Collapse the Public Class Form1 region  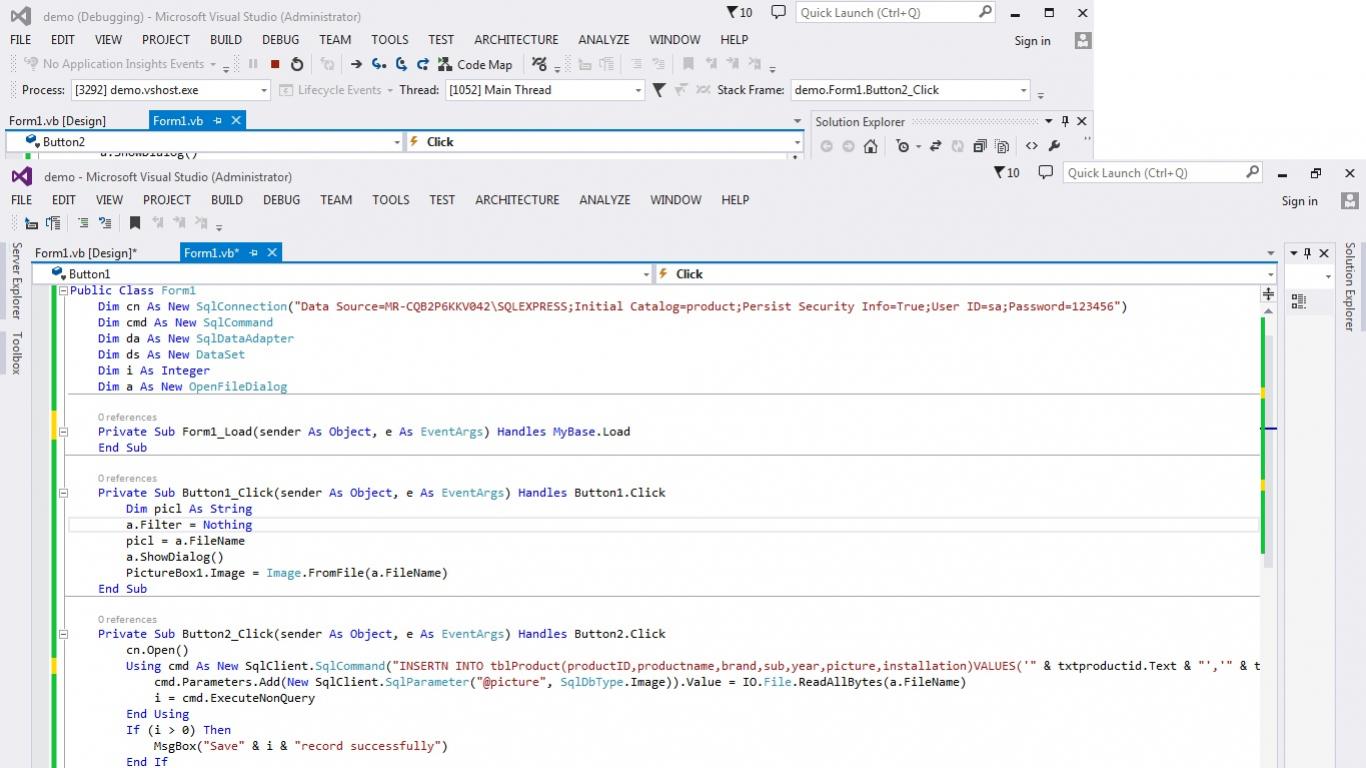(x=63, y=291)
